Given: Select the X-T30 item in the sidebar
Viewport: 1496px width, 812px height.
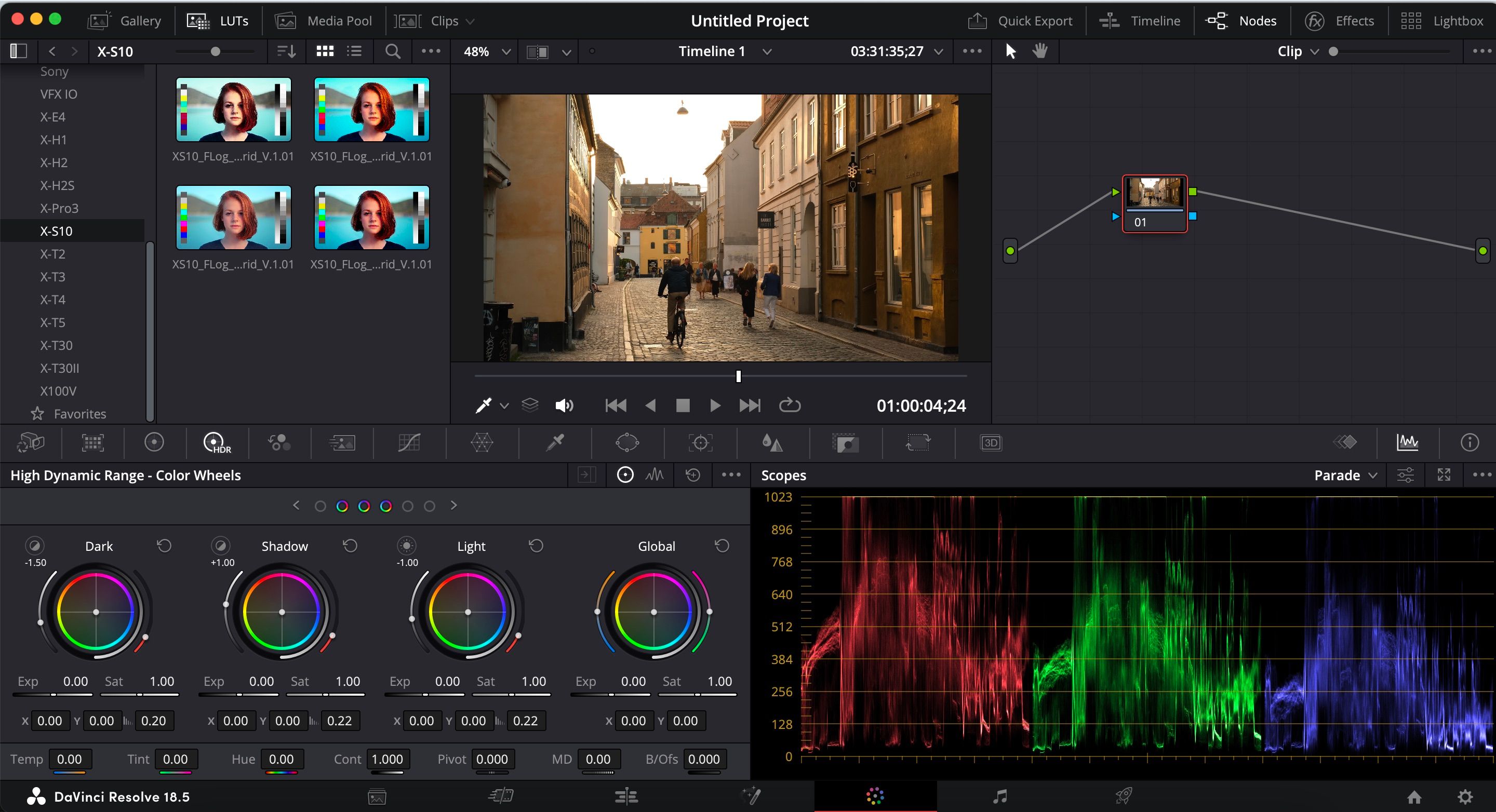Looking at the screenshot, I should pos(55,345).
